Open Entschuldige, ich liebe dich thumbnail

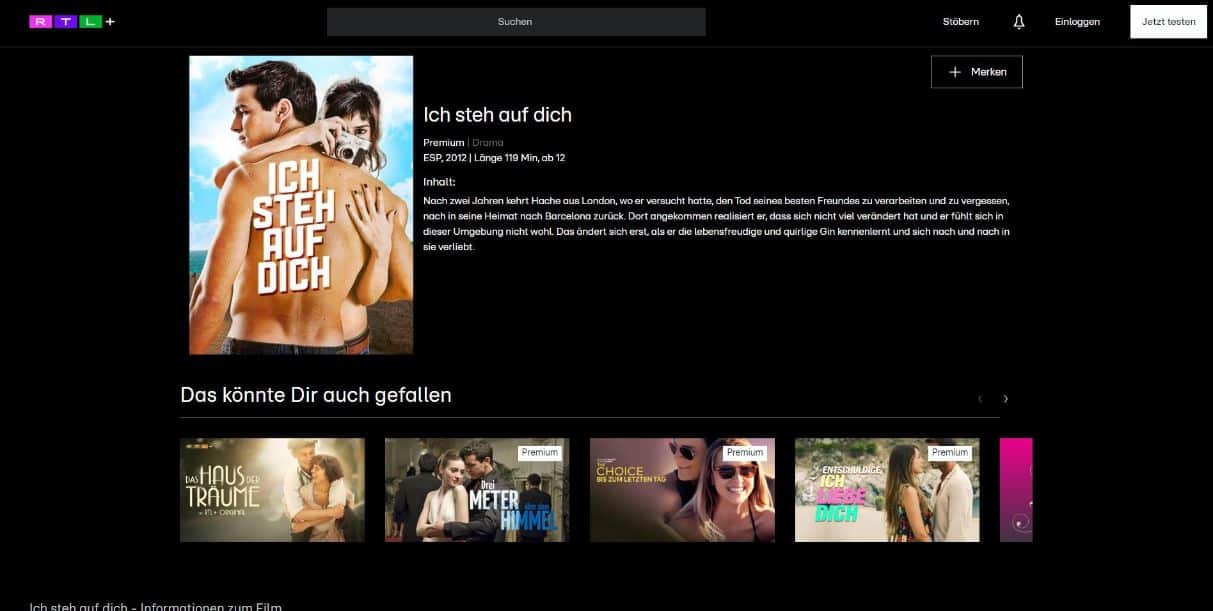click(887, 490)
